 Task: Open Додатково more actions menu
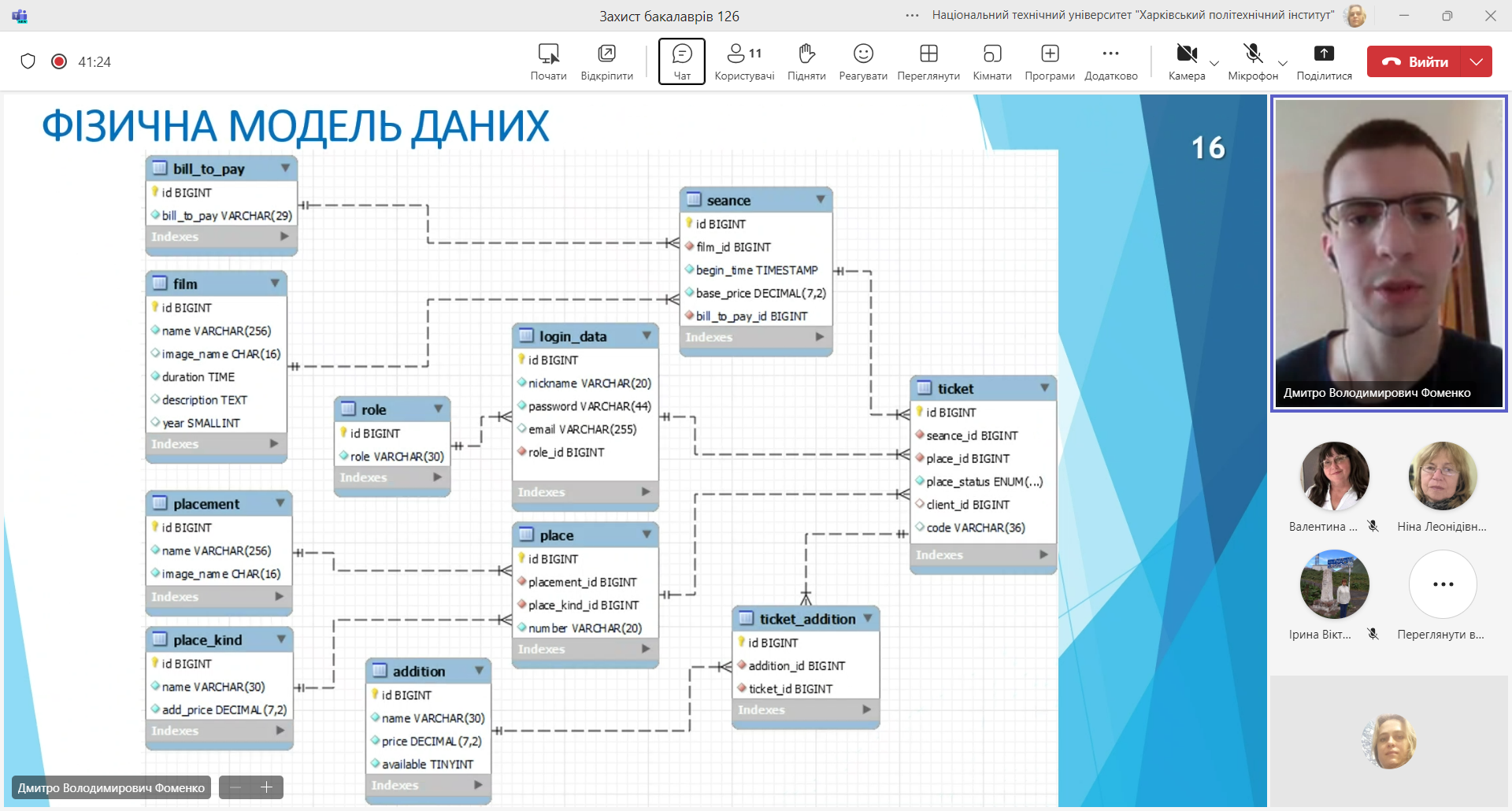1110,61
